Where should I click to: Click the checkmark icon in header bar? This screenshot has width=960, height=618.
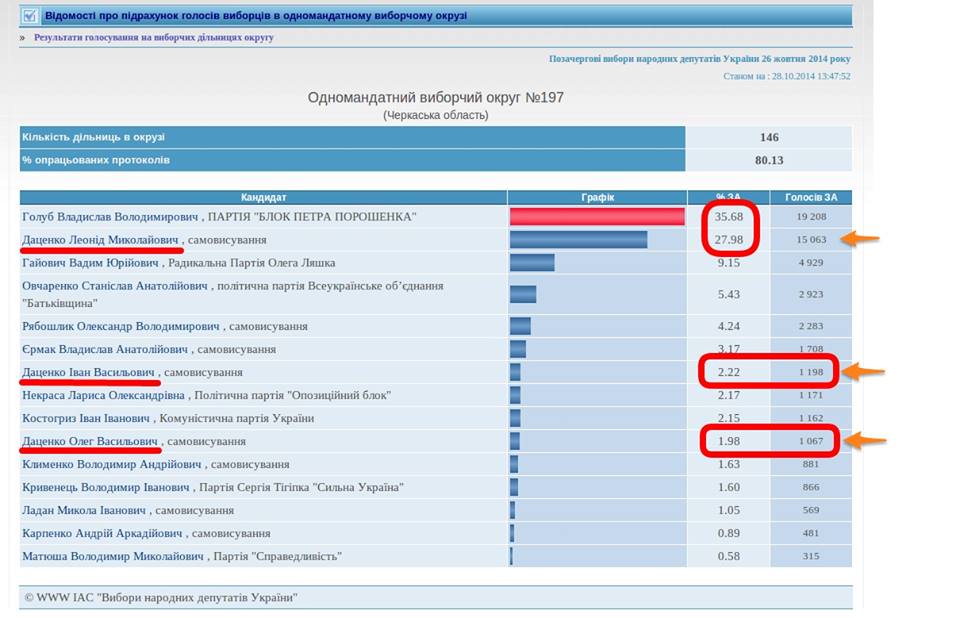pyautogui.click(x=29, y=15)
